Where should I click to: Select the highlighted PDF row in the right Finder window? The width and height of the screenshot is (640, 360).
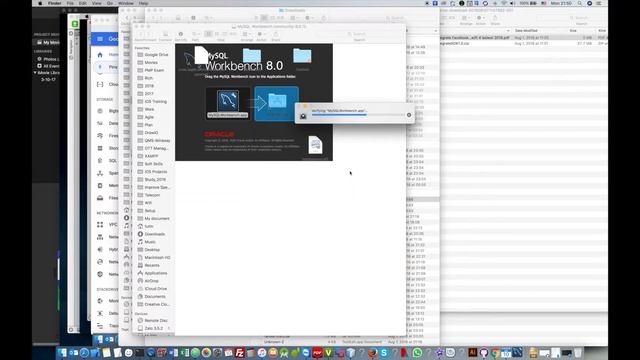pyautogui.click(x=524, y=38)
